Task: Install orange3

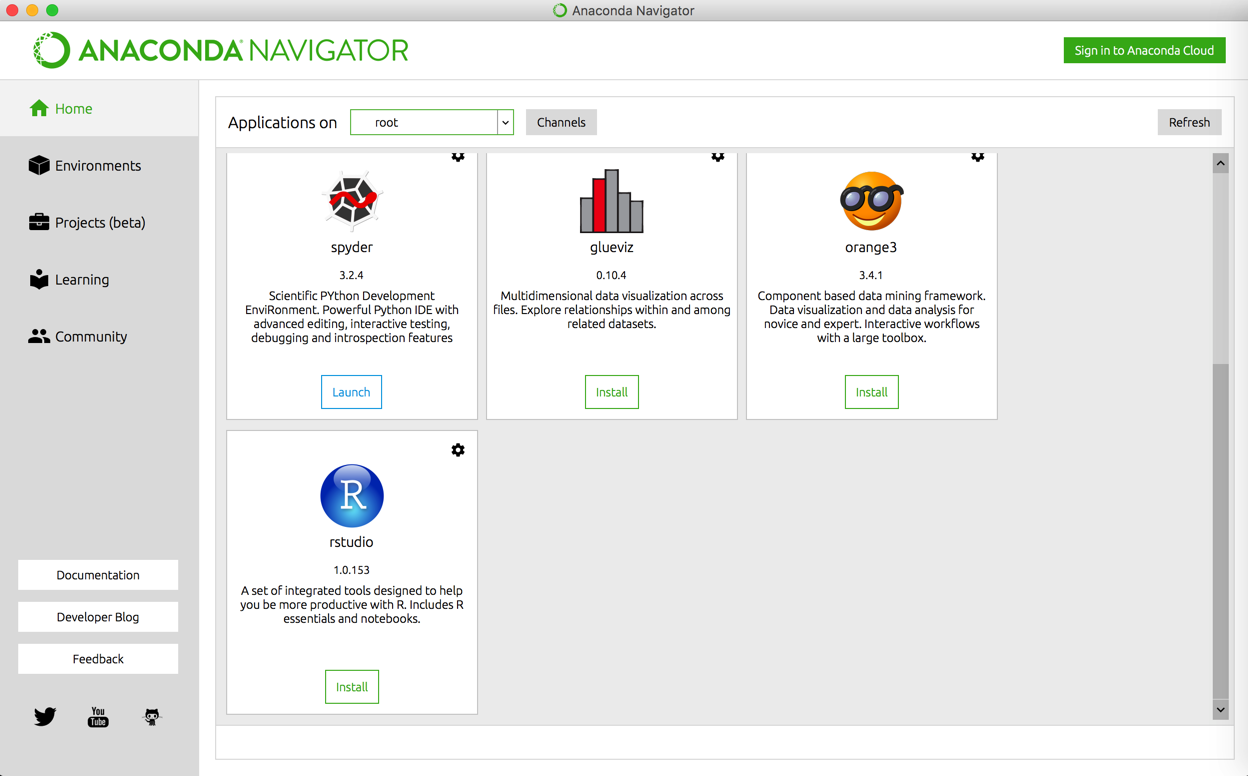Action: click(x=871, y=392)
